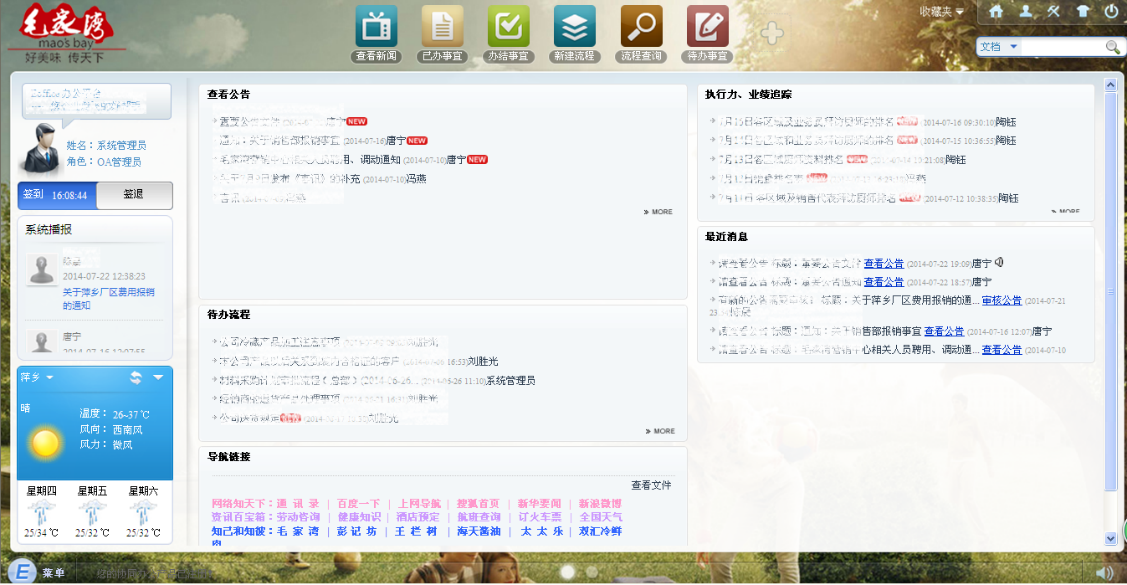Open 酒店预定 navigation link
This screenshot has width=1127, height=585.
click(x=418, y=517)
